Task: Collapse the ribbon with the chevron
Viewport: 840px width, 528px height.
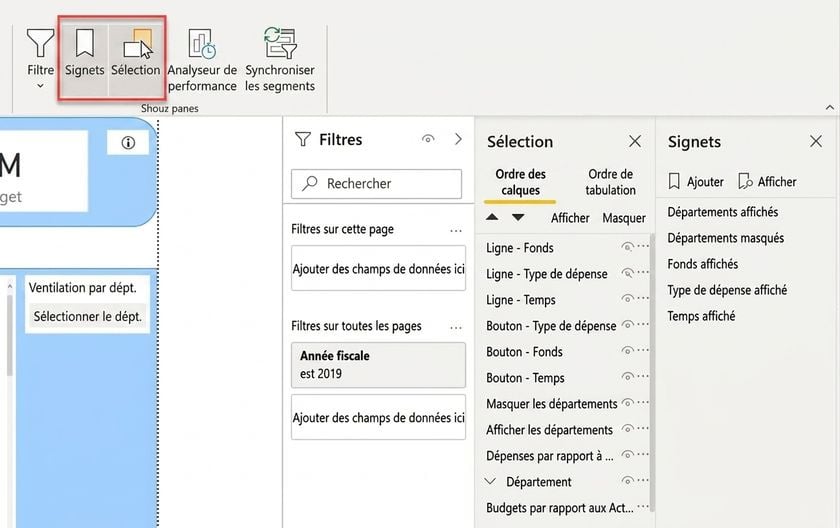Action: pyautogui.click(x=829, y=108)
